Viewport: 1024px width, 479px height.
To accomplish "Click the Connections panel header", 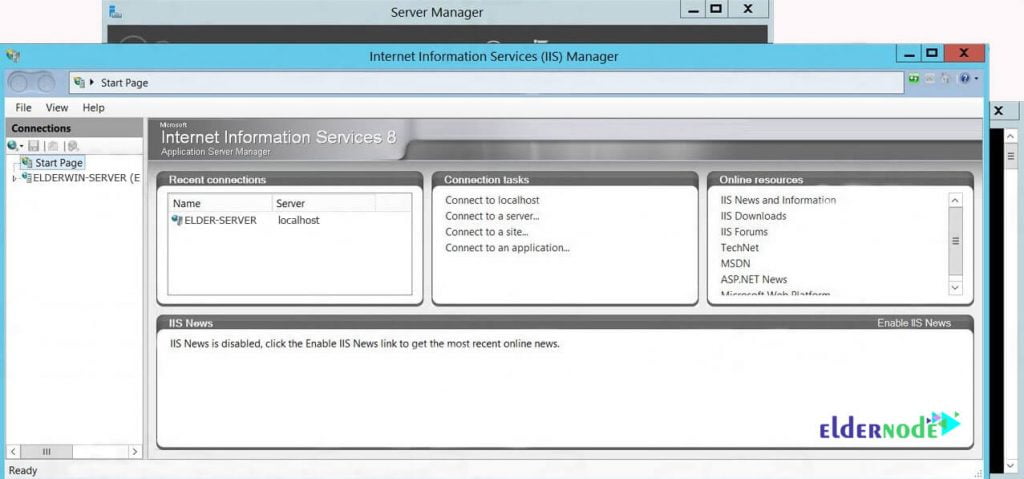I will click(74, 128).
